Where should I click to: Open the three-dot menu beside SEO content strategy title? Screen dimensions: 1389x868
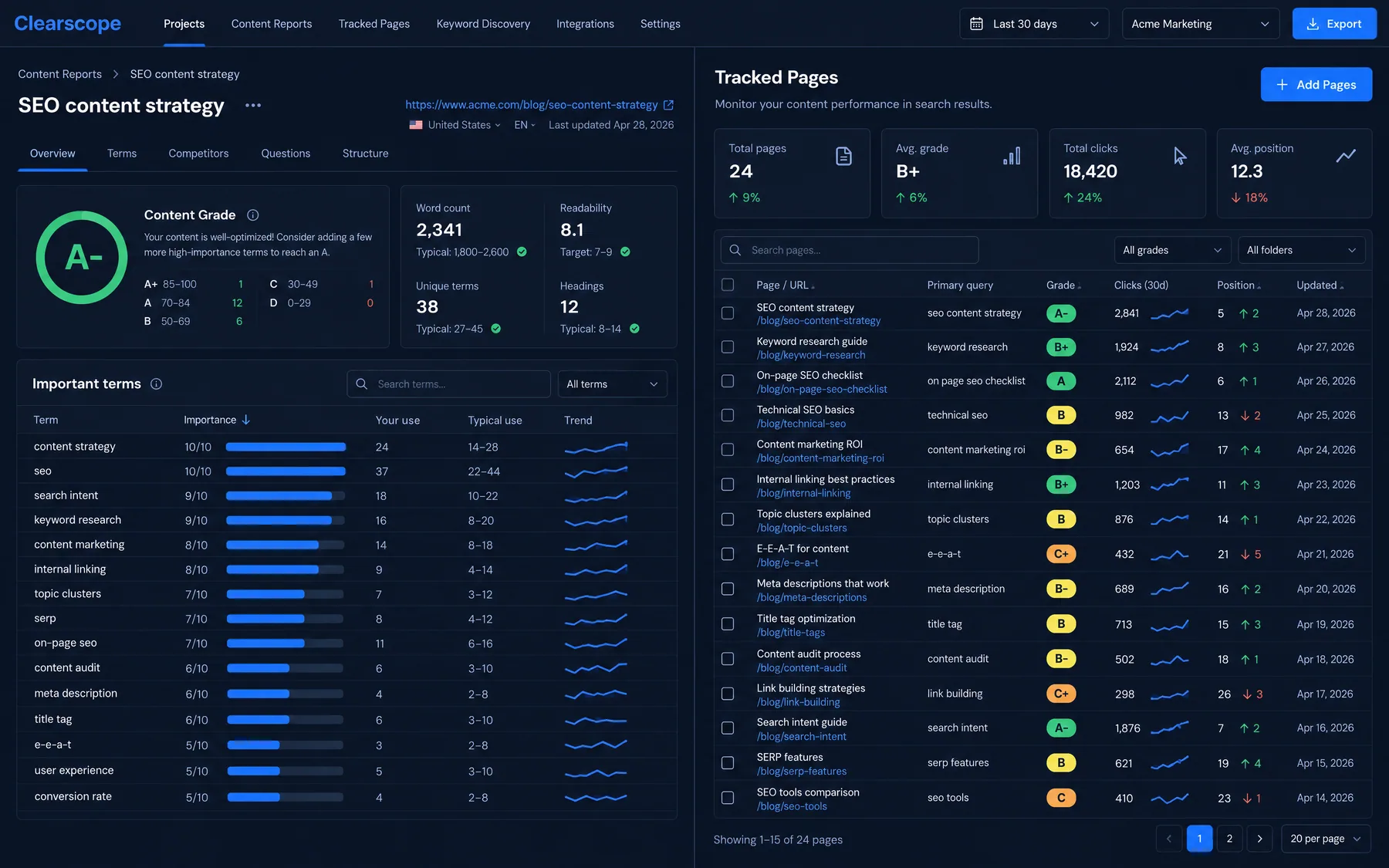(253, 106)
